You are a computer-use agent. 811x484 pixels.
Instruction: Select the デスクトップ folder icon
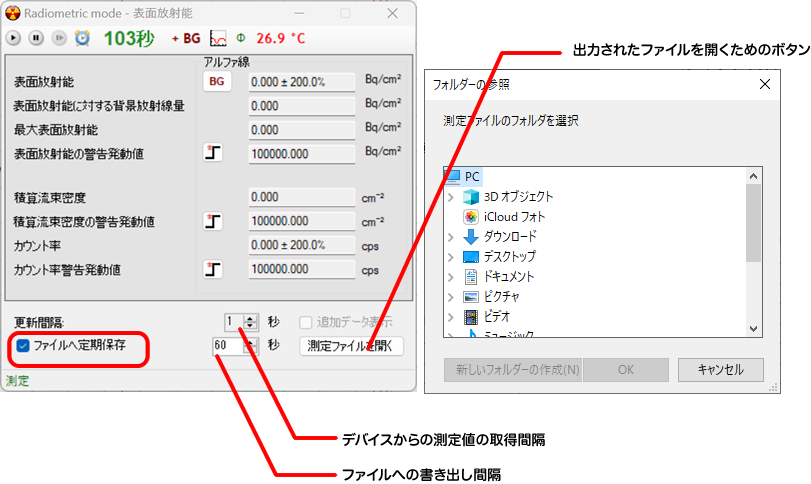[471, 257]
